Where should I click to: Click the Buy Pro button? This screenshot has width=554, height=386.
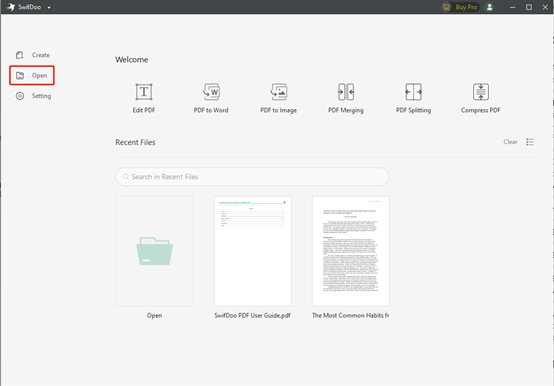(460, 7)
